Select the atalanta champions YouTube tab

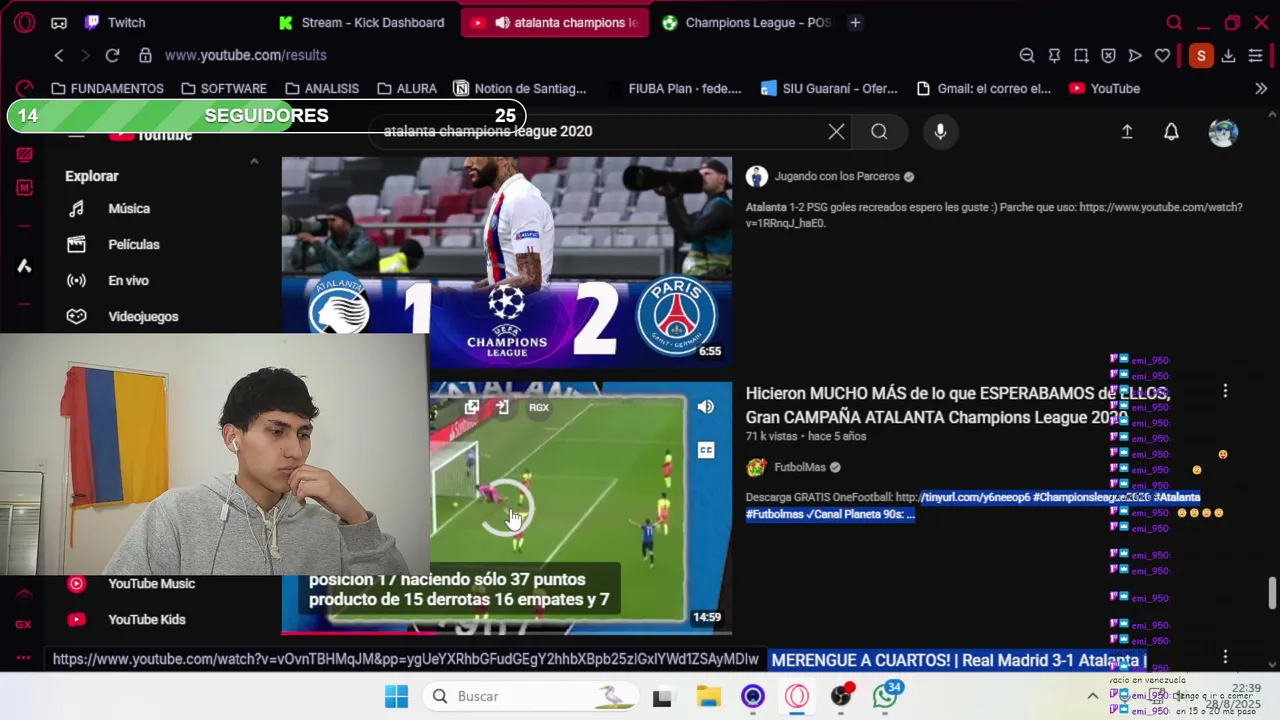click(x=554, y=22)
